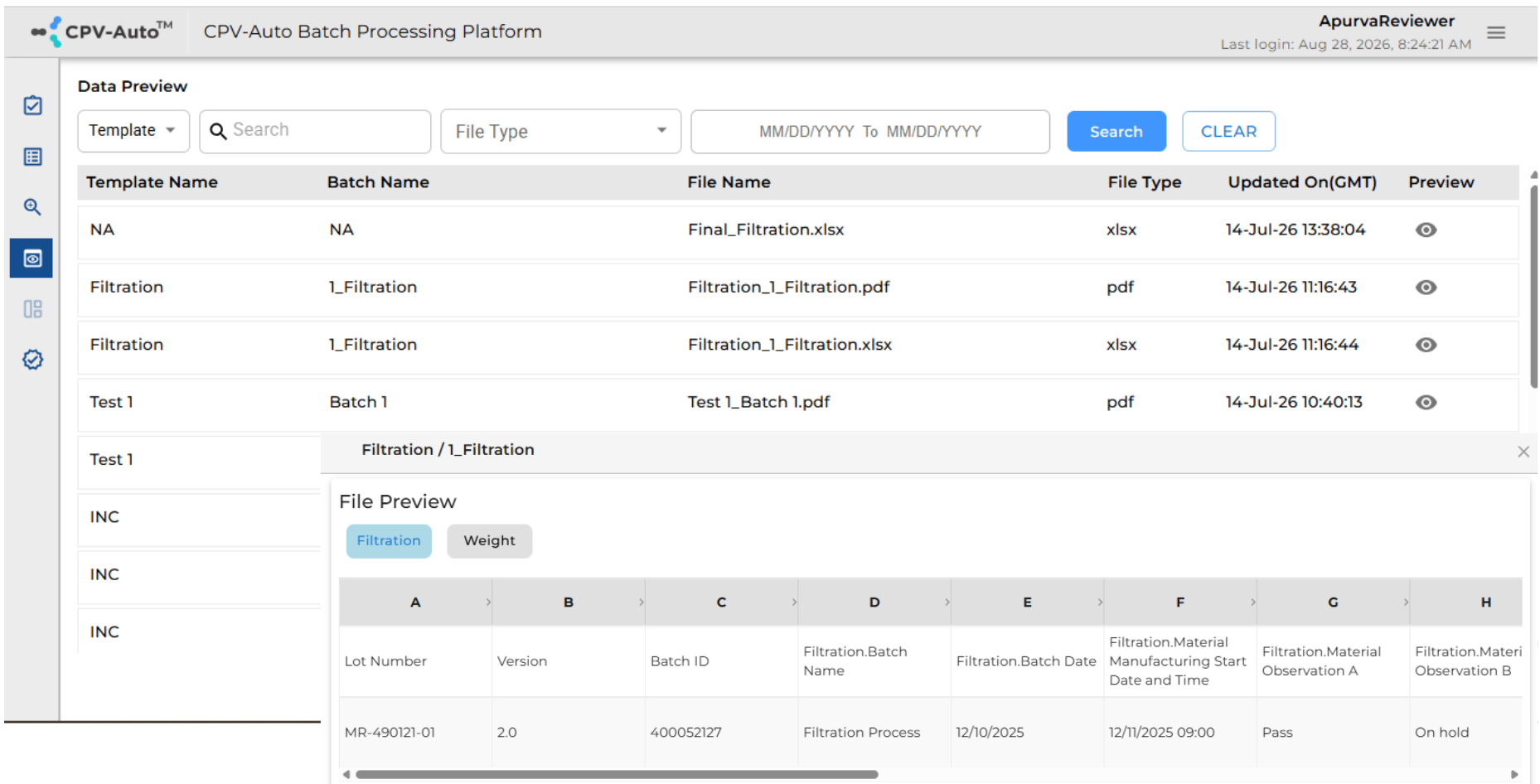Click the vertical scrollbar of the file table
Image resolution: width=1540 pixels, height=784 pixels.
coord(1533,286)
